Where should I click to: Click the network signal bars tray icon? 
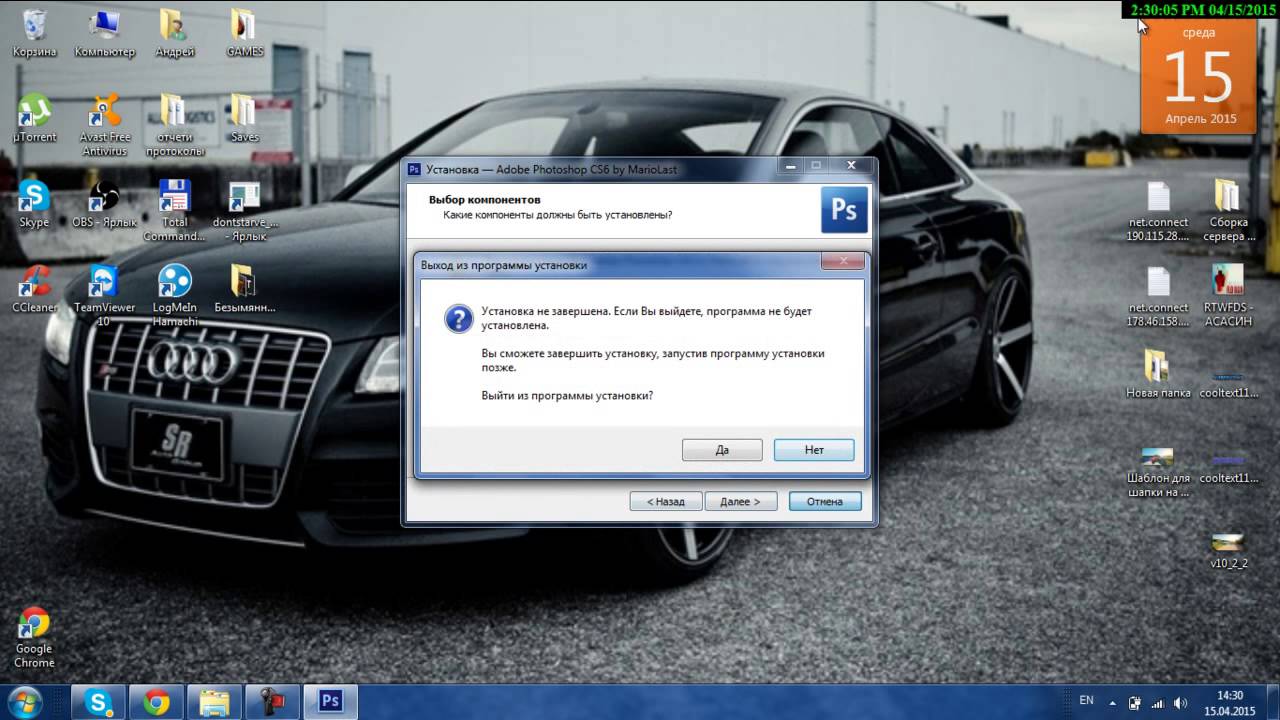click(1158, 702)
